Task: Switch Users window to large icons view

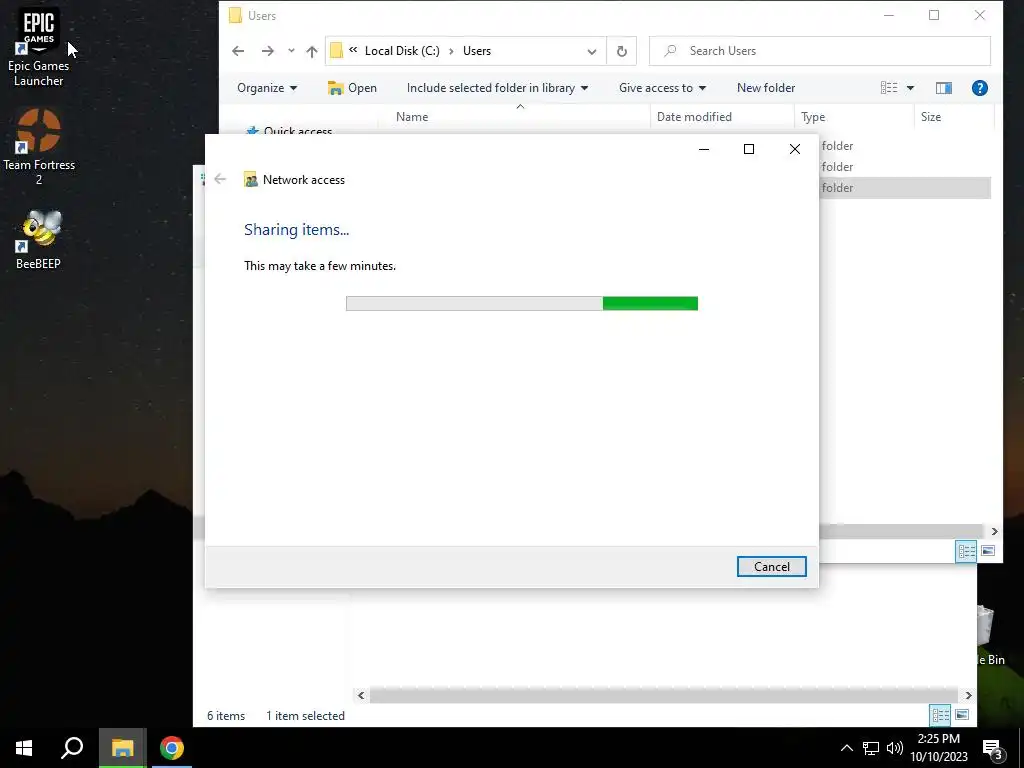Action: pos(988,551)
